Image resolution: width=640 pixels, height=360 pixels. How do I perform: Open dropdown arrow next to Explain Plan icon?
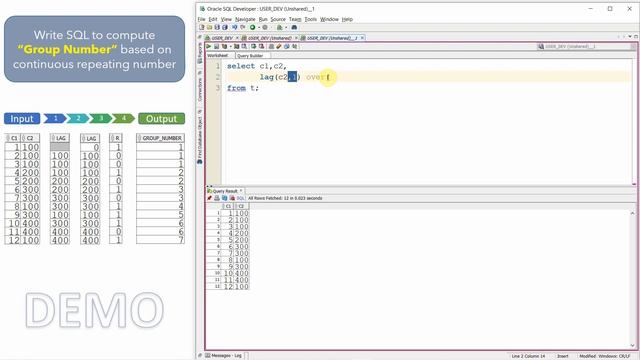[x=230, y=47]
